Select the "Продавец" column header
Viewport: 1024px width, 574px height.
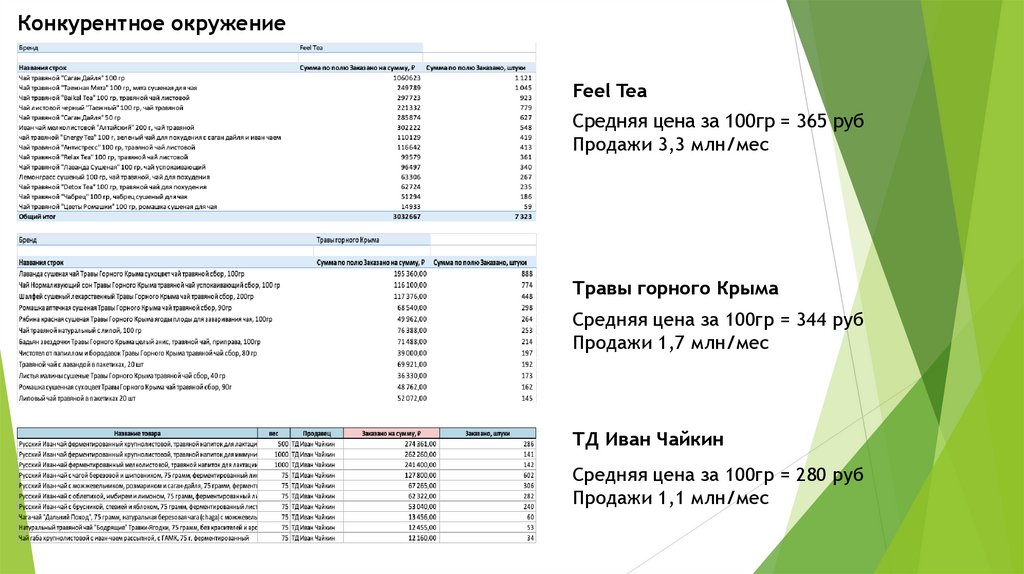click(x=316, y=433)
